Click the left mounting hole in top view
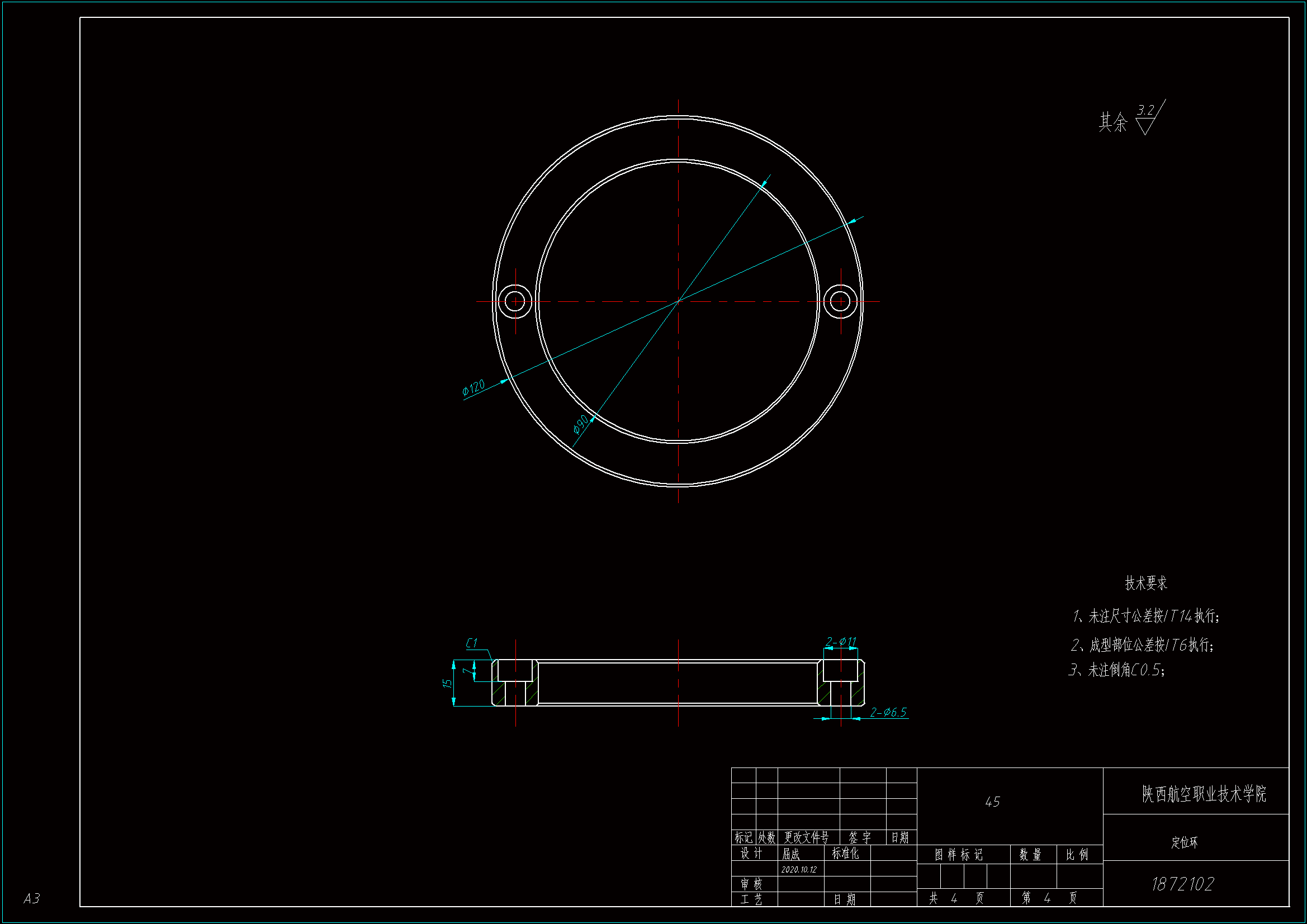This screenshot has width=1307, height=924. point(515,301)
